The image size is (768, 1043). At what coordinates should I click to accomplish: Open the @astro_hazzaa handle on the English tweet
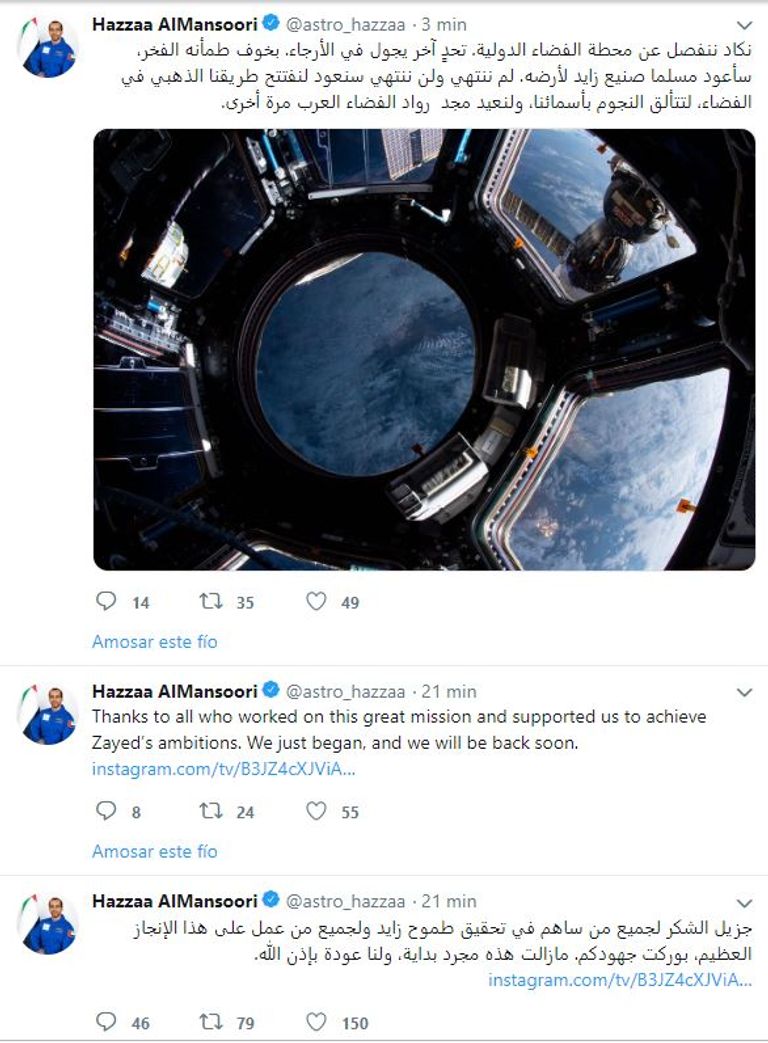point(346,691)
